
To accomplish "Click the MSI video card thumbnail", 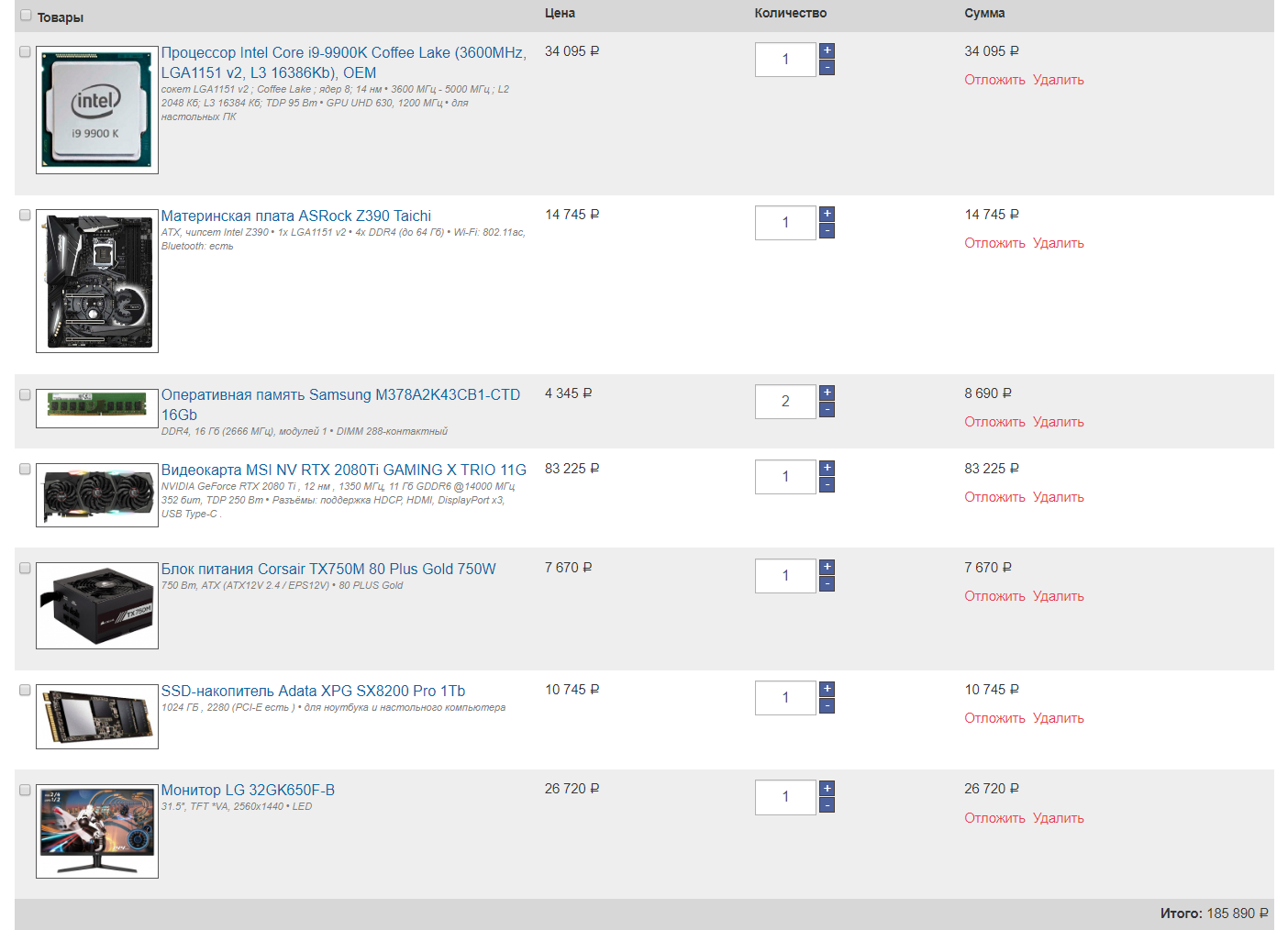I will click(97, 495).
